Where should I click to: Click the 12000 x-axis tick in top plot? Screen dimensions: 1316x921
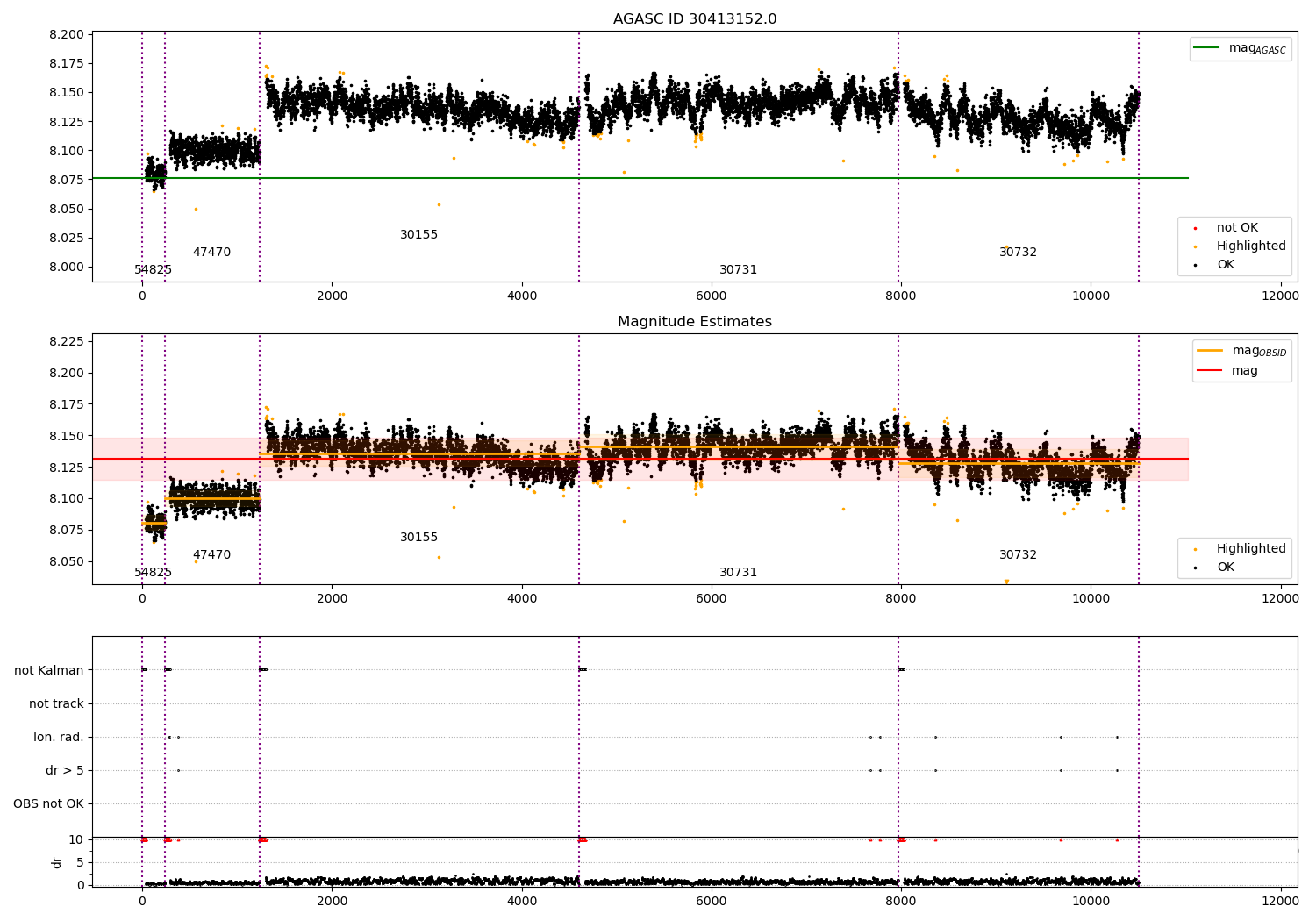pos(1279,296)
